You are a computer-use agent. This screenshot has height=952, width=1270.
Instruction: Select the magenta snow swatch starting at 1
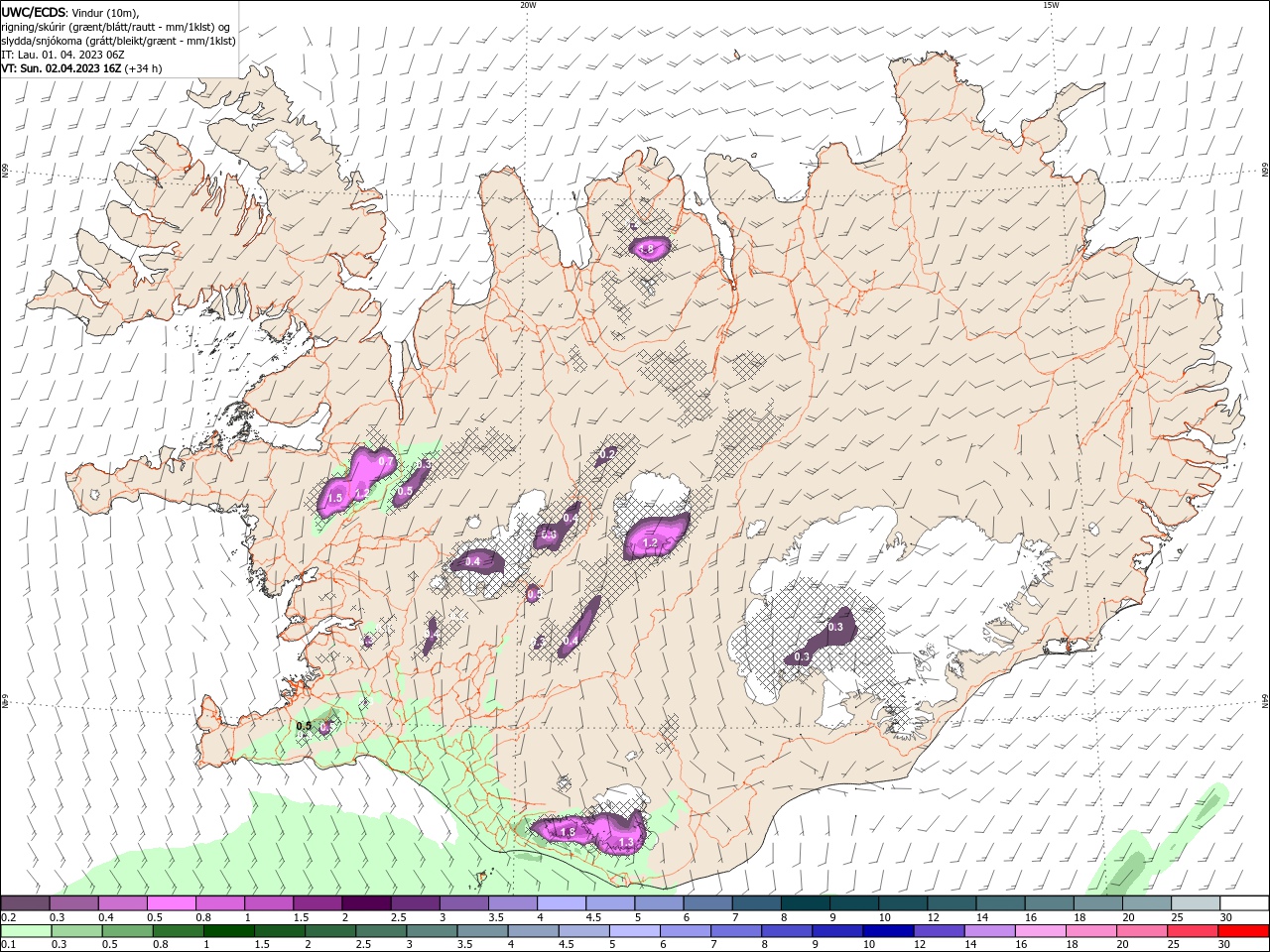pos(268,903)
